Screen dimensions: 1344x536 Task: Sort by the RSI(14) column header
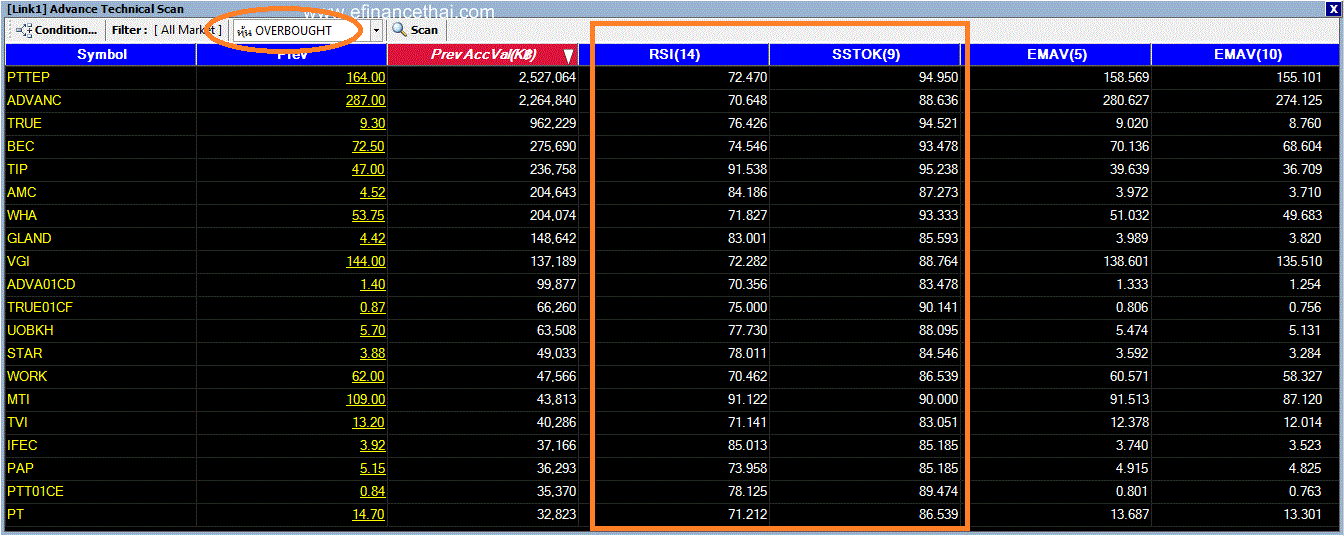coord(674,54)
